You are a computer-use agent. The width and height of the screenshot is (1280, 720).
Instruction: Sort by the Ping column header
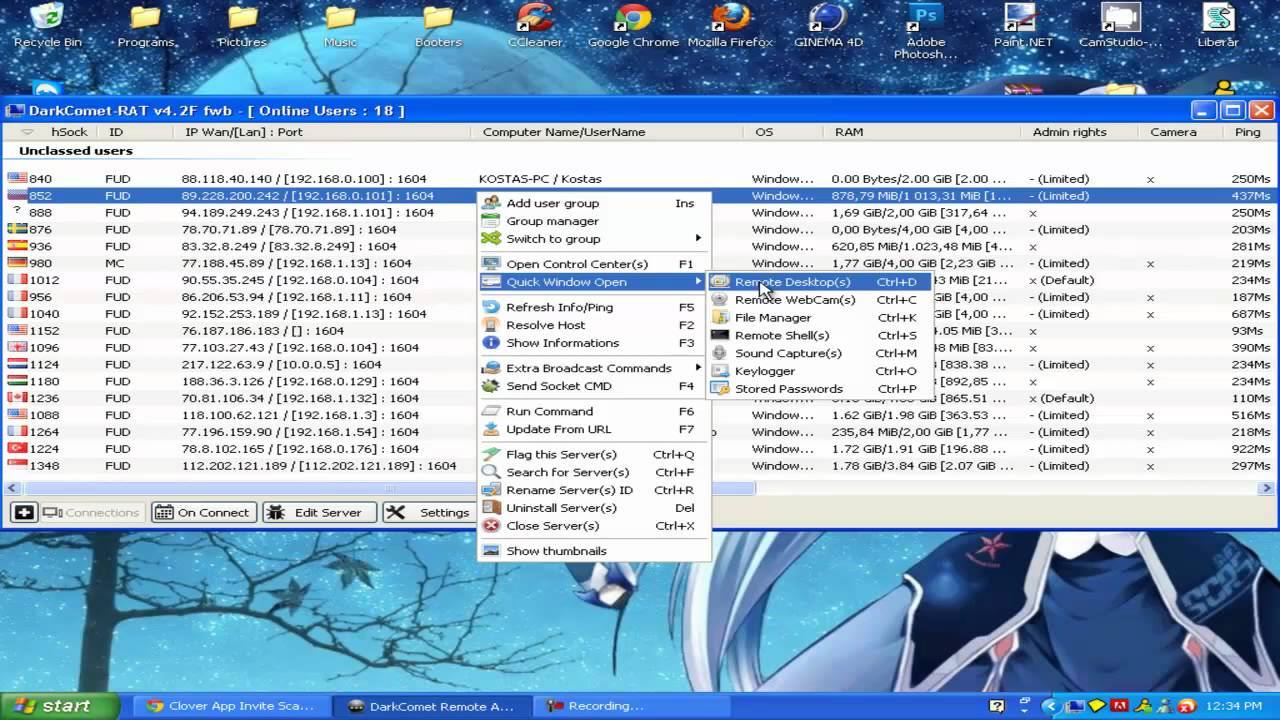[x=1248, y=132]
